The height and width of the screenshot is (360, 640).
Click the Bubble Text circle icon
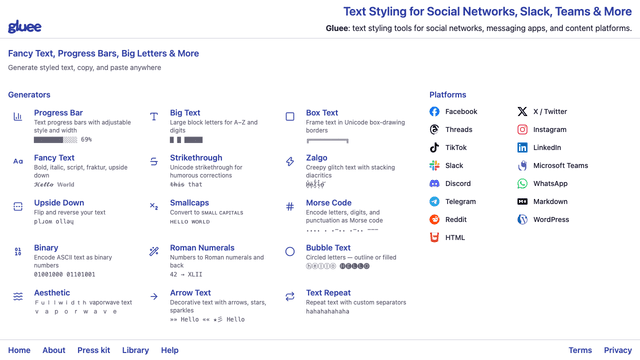[x=290, y=251]
